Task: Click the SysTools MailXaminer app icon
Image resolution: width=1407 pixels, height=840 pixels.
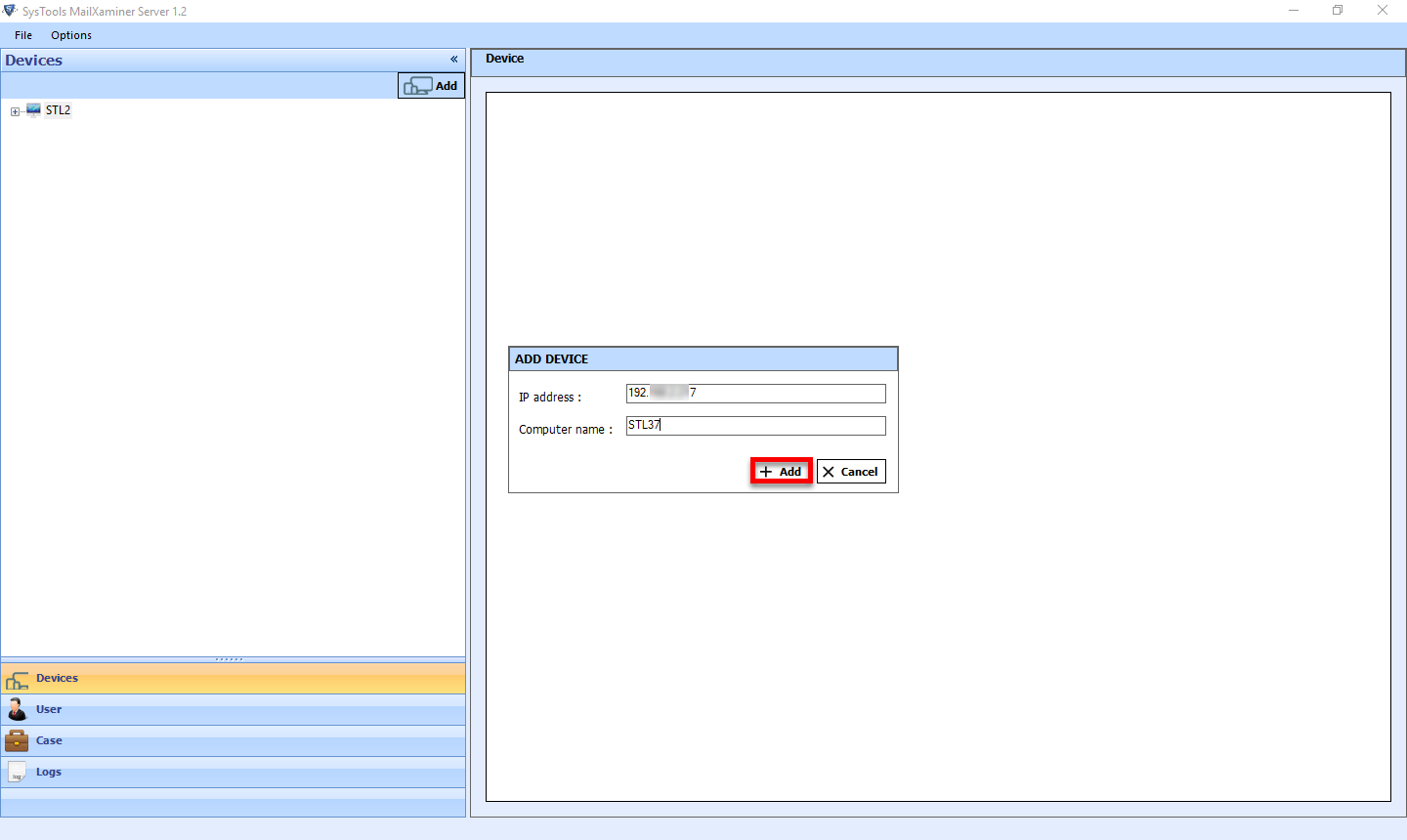Action: [10, 11]
